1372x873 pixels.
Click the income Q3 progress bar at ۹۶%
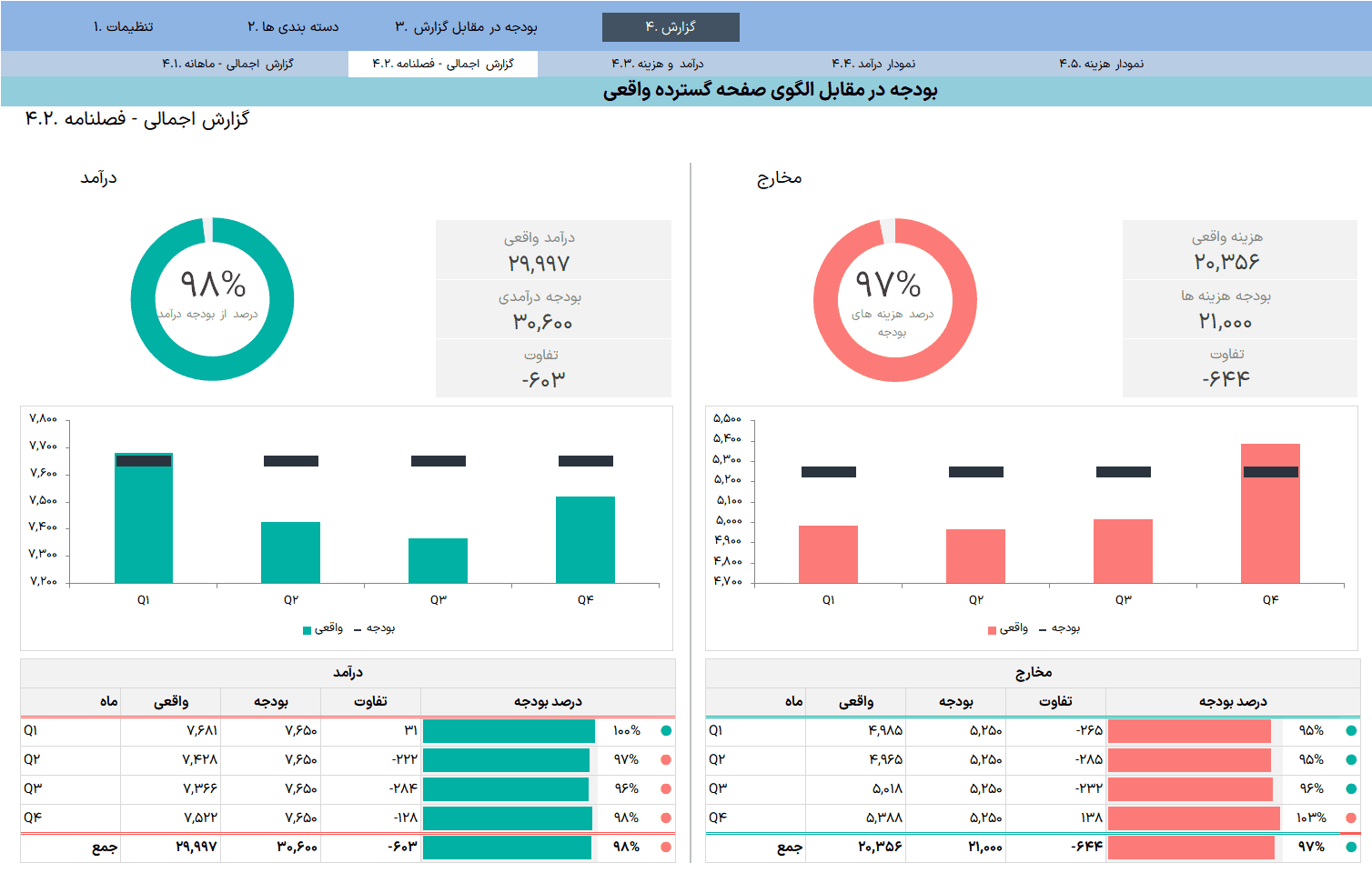[x=506, y=789]
